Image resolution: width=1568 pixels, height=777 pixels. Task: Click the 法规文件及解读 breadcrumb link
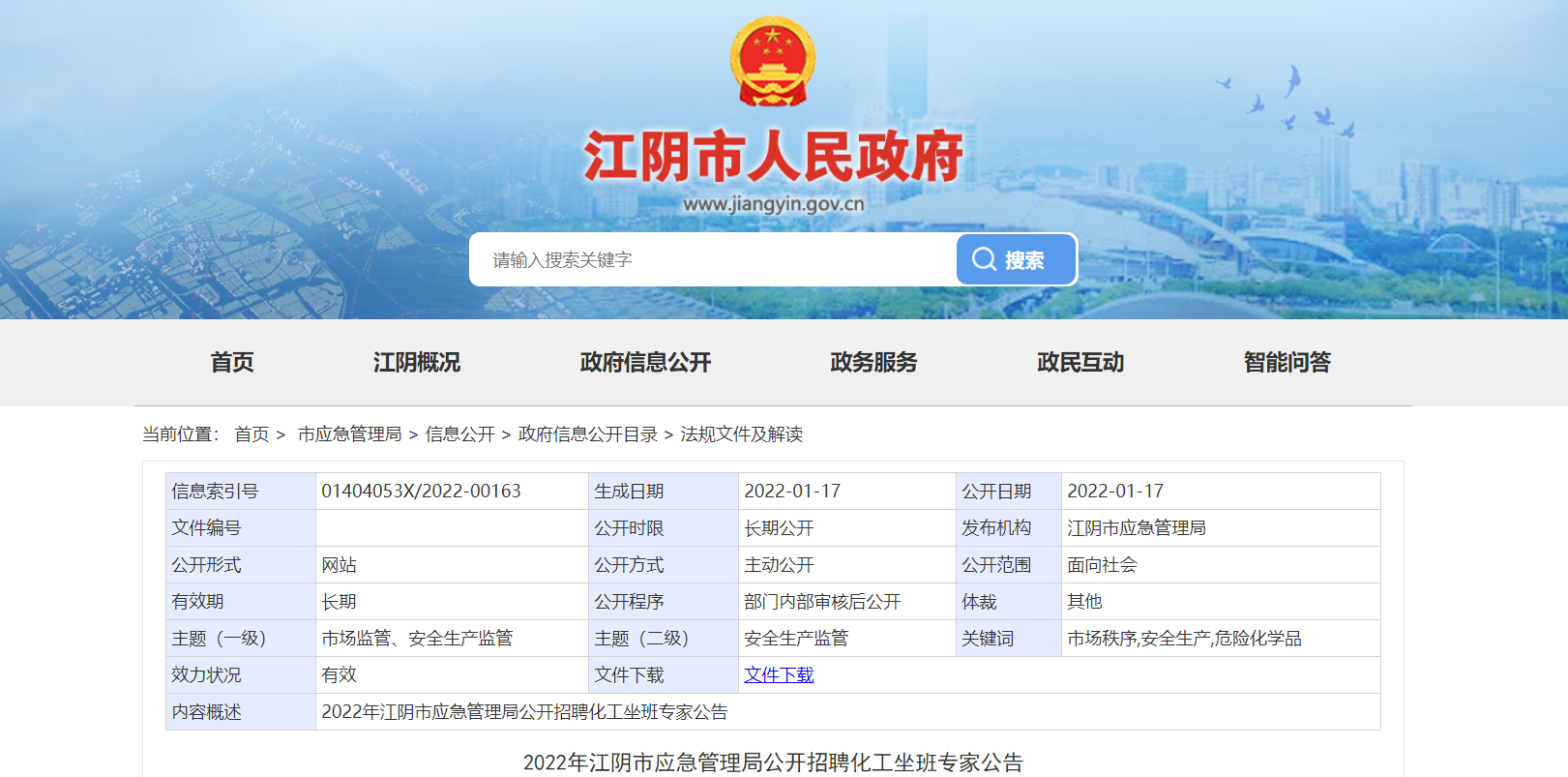coord(741,434)
